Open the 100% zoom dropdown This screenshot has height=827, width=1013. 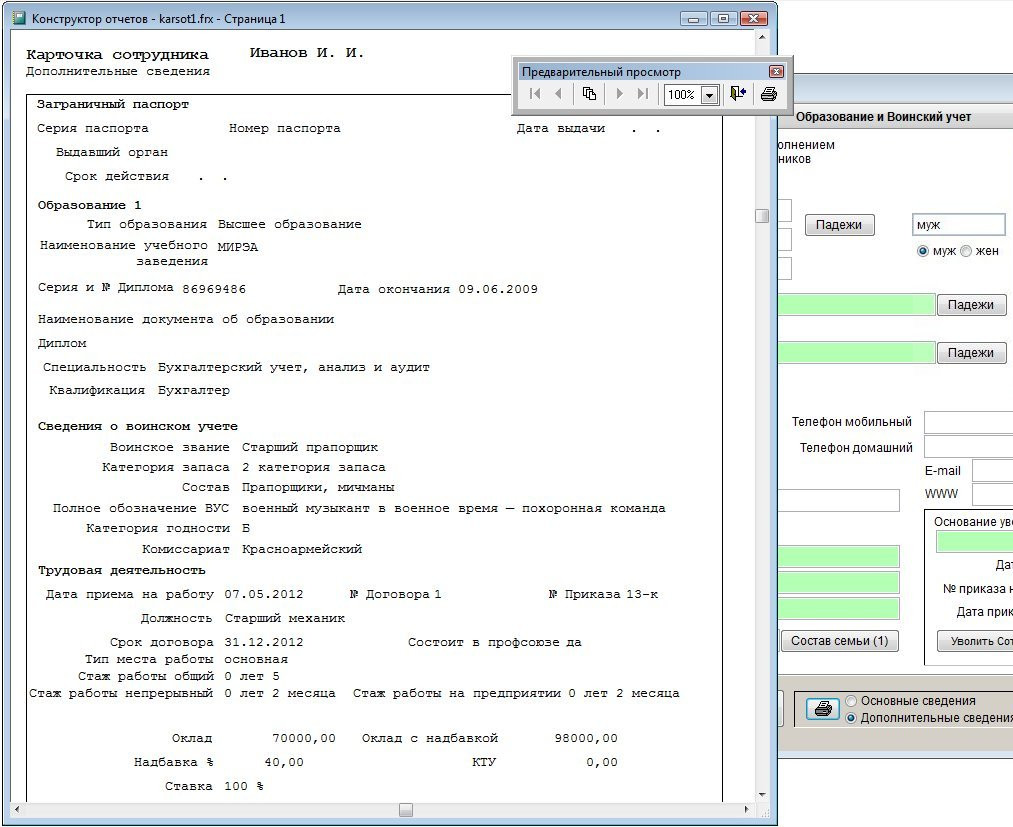click(x=709, y=95)
